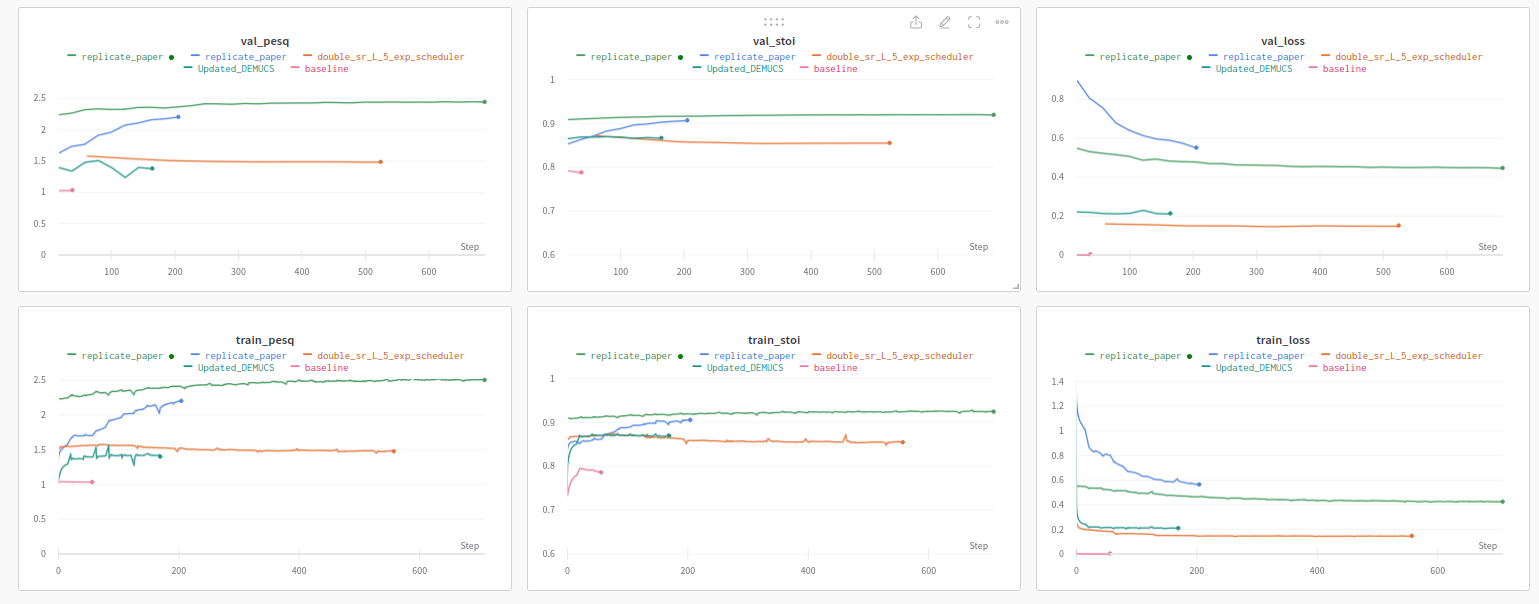
Task: Select baseline in the val_pesq legend
Action: click(x=326, y=69)
